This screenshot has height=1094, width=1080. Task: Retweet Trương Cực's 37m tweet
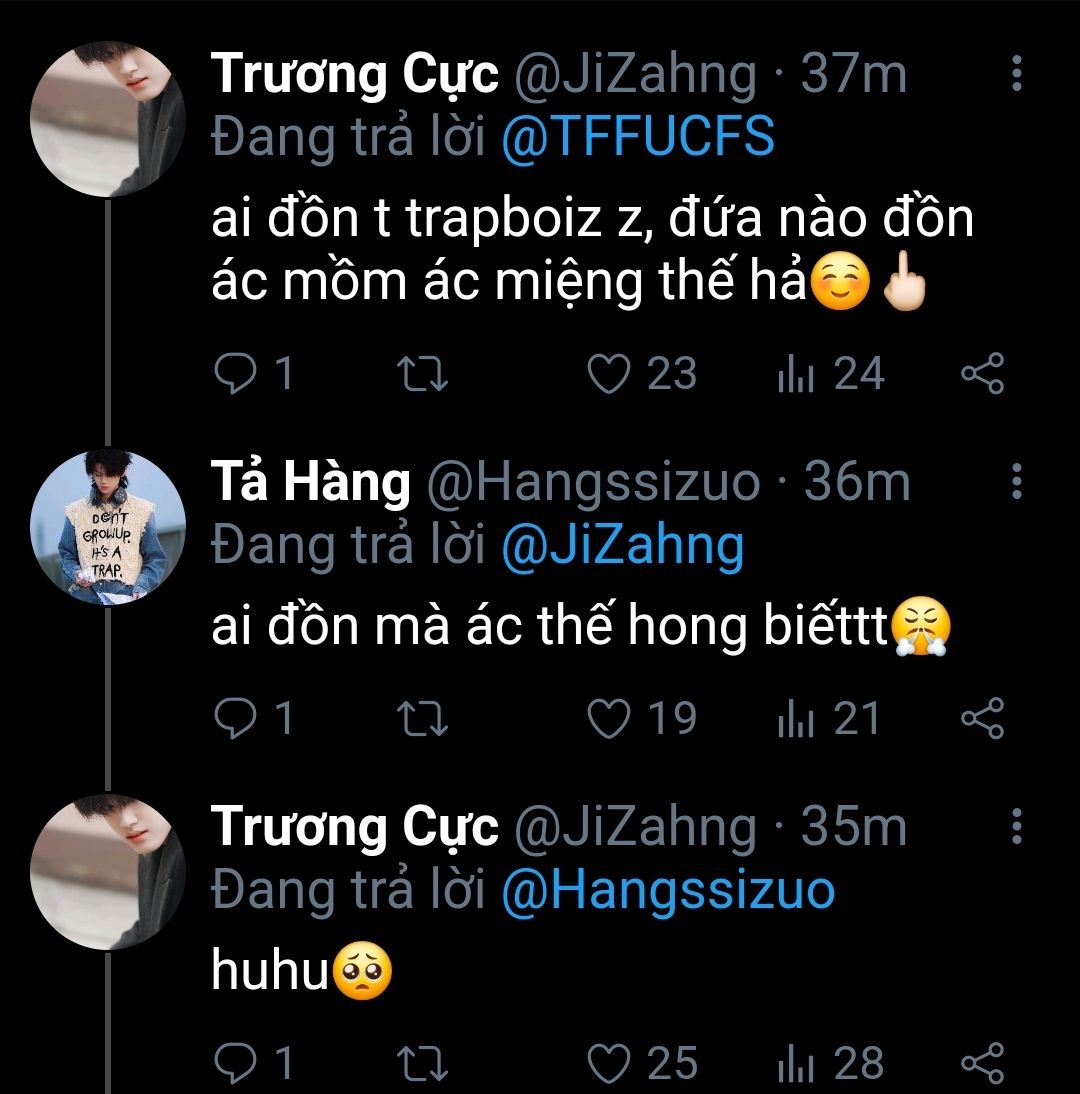(x=422, y=374)
